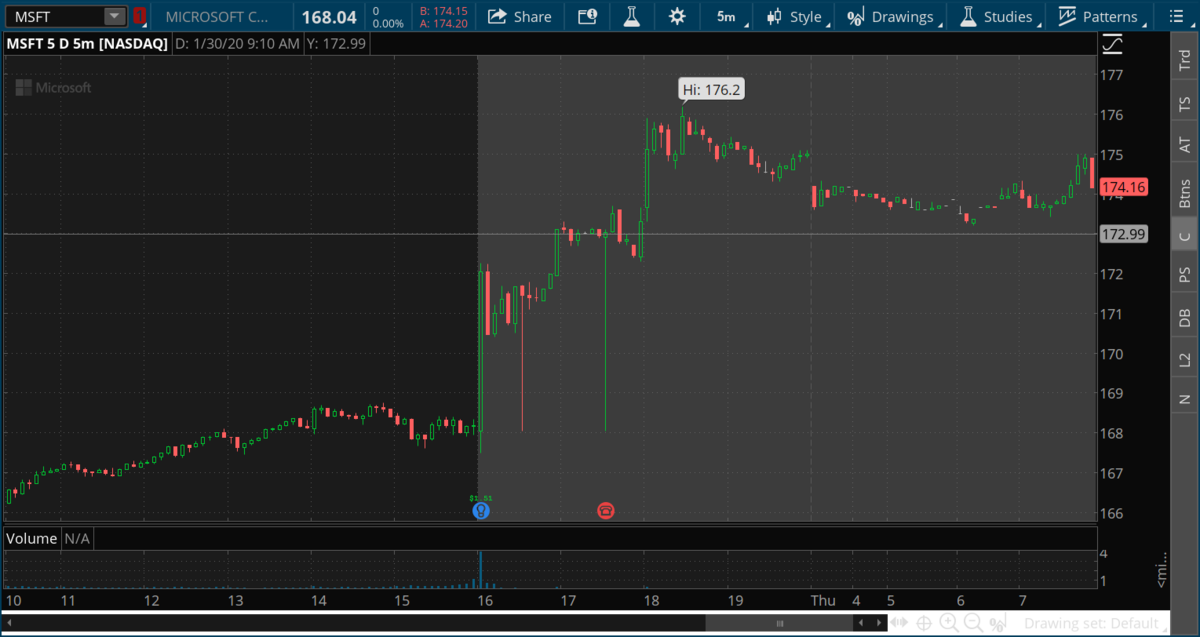The image size is (1200, 637).
Task: Open the DB sidebar tab
Action: point(1184,318)
